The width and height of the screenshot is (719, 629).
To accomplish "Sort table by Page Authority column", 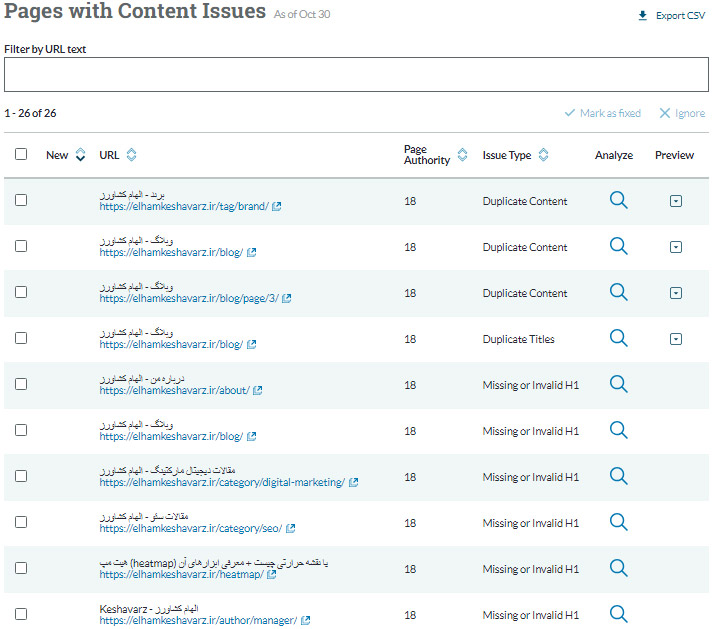I will point(462,155).
